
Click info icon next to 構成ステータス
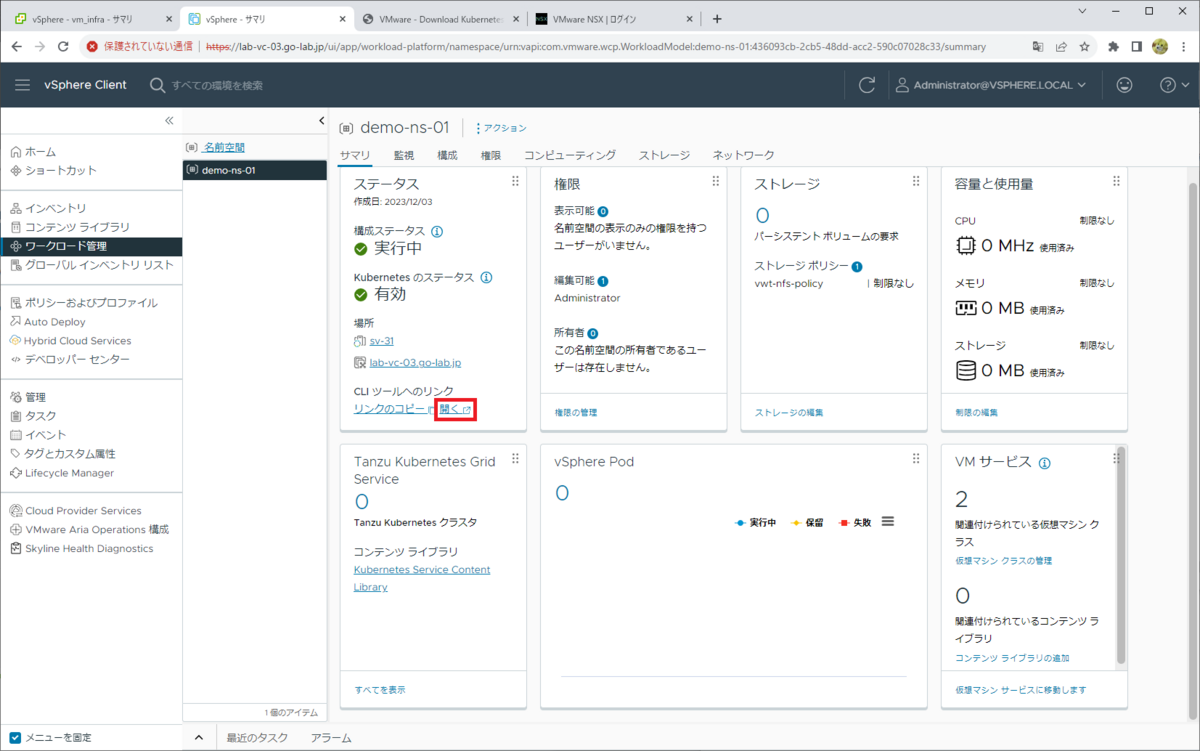pos(437,231)
